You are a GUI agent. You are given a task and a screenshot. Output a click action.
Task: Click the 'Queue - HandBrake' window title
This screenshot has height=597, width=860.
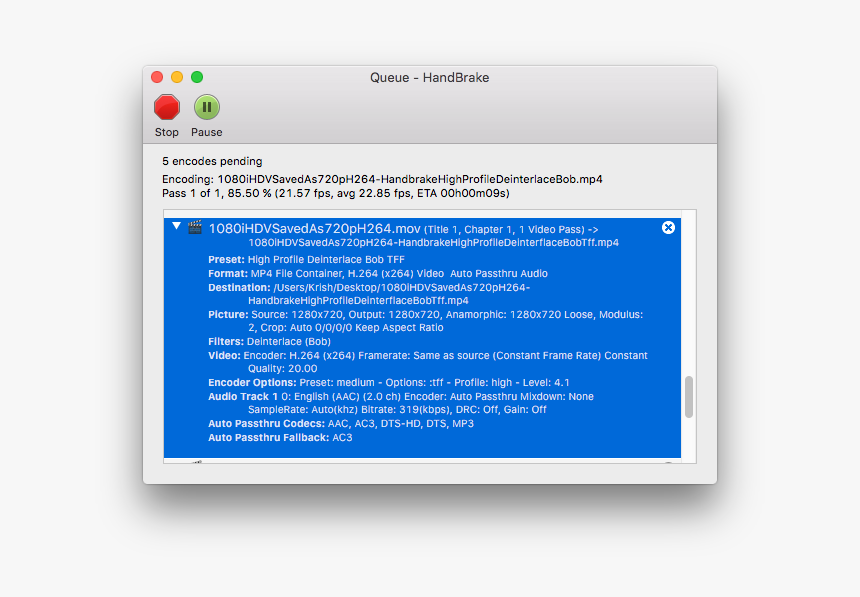[x=429, y=77]
